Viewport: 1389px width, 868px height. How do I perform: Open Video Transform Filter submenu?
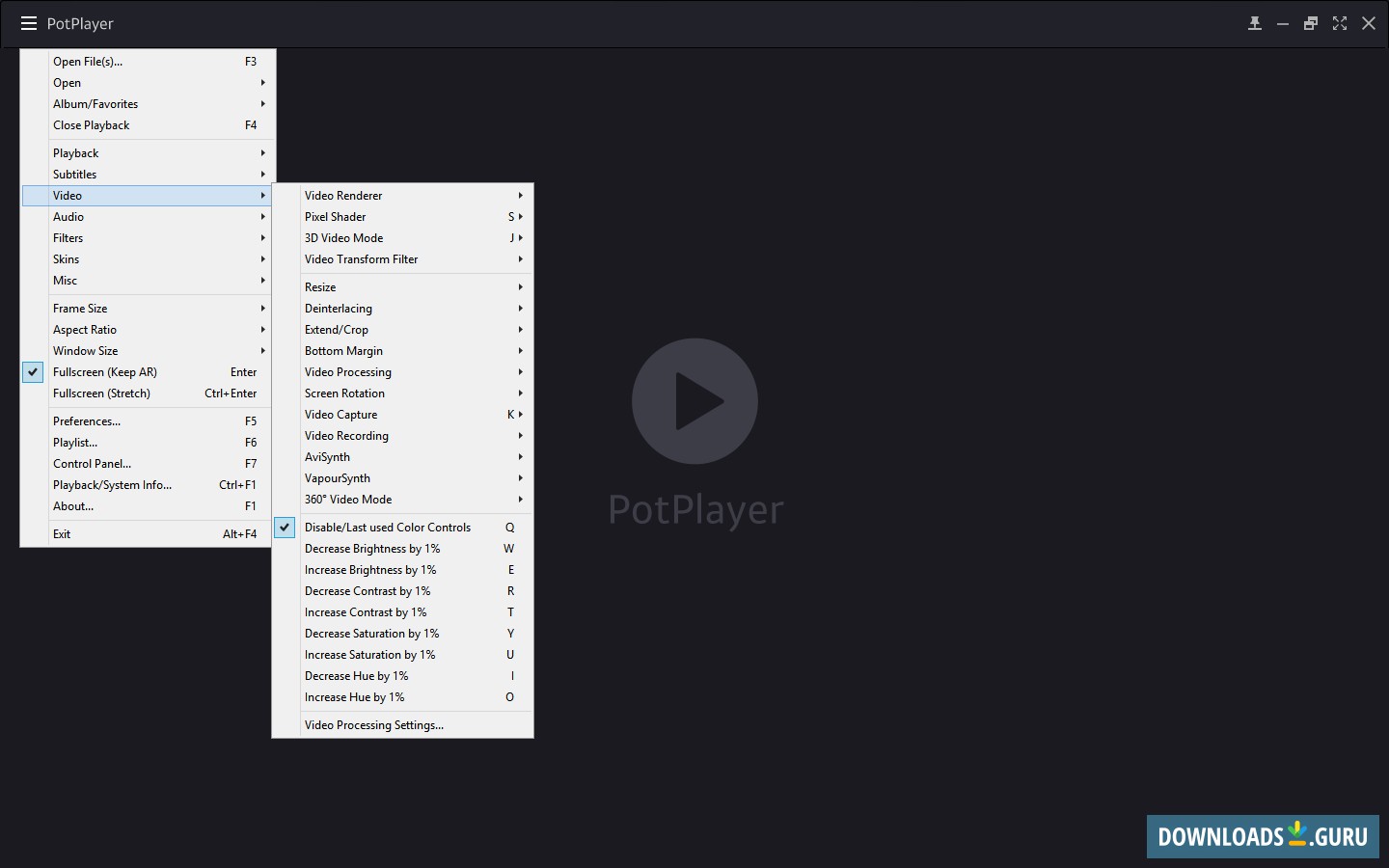click(403, 259)
